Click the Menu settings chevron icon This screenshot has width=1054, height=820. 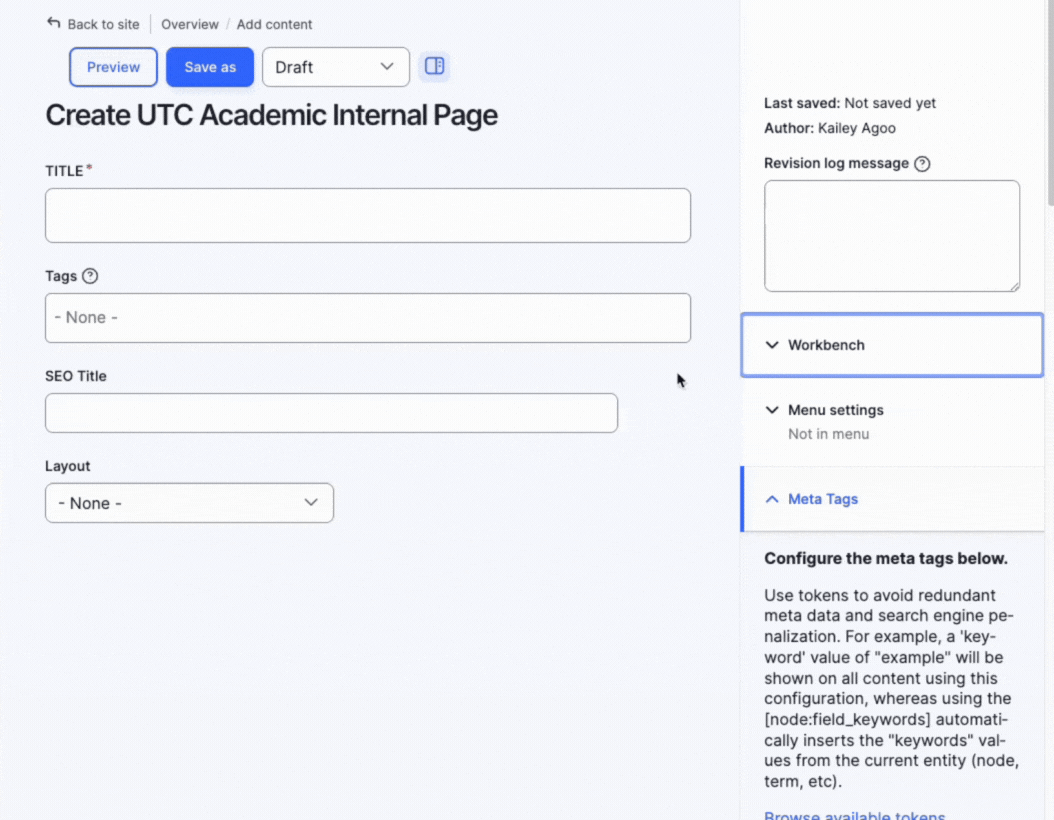coord(771,410)
